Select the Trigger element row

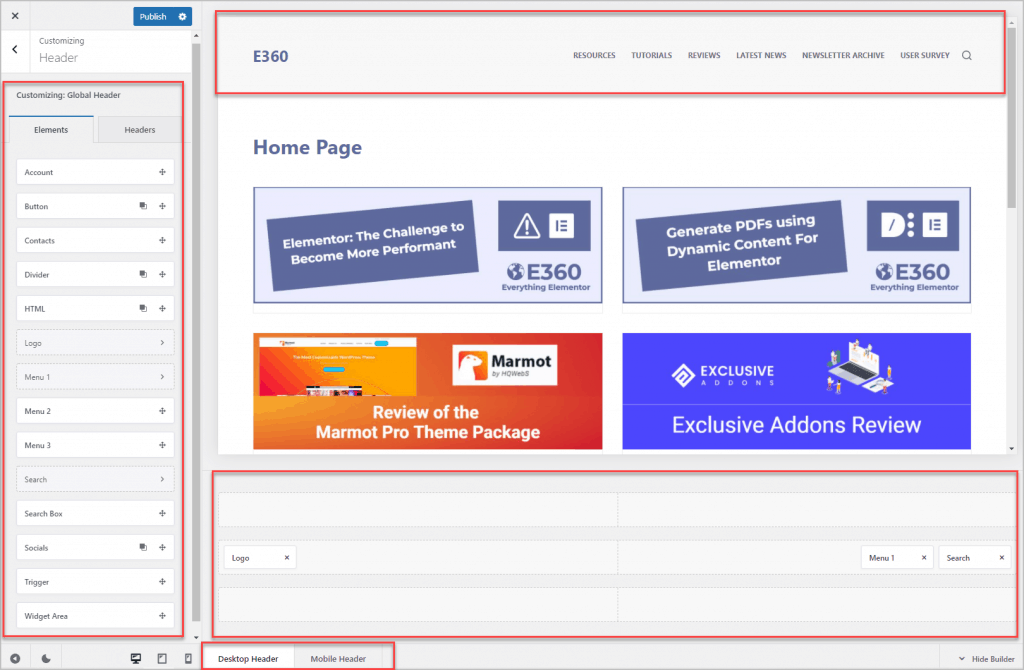click(x=95, y=581)
